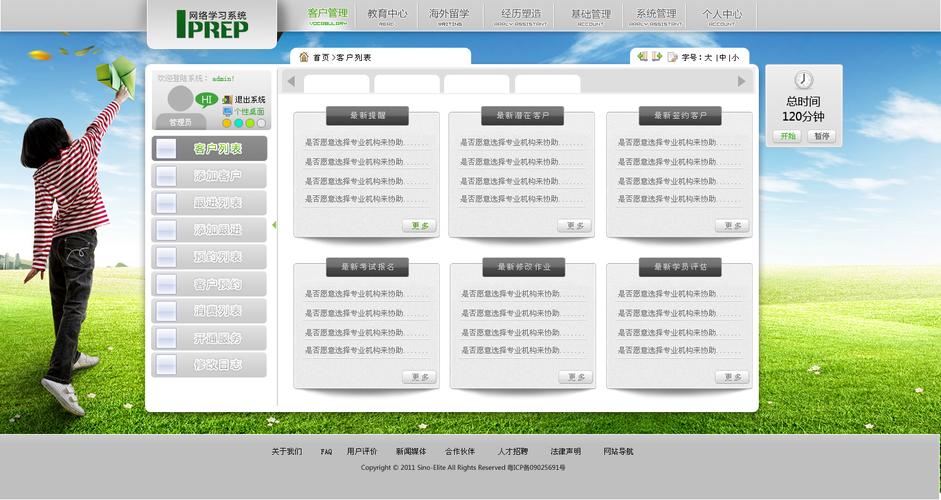Collapse sidebar using small green arrow
The width and height of the screenshot is (941, 500).
pyautogui.click(x=274, y=225)
